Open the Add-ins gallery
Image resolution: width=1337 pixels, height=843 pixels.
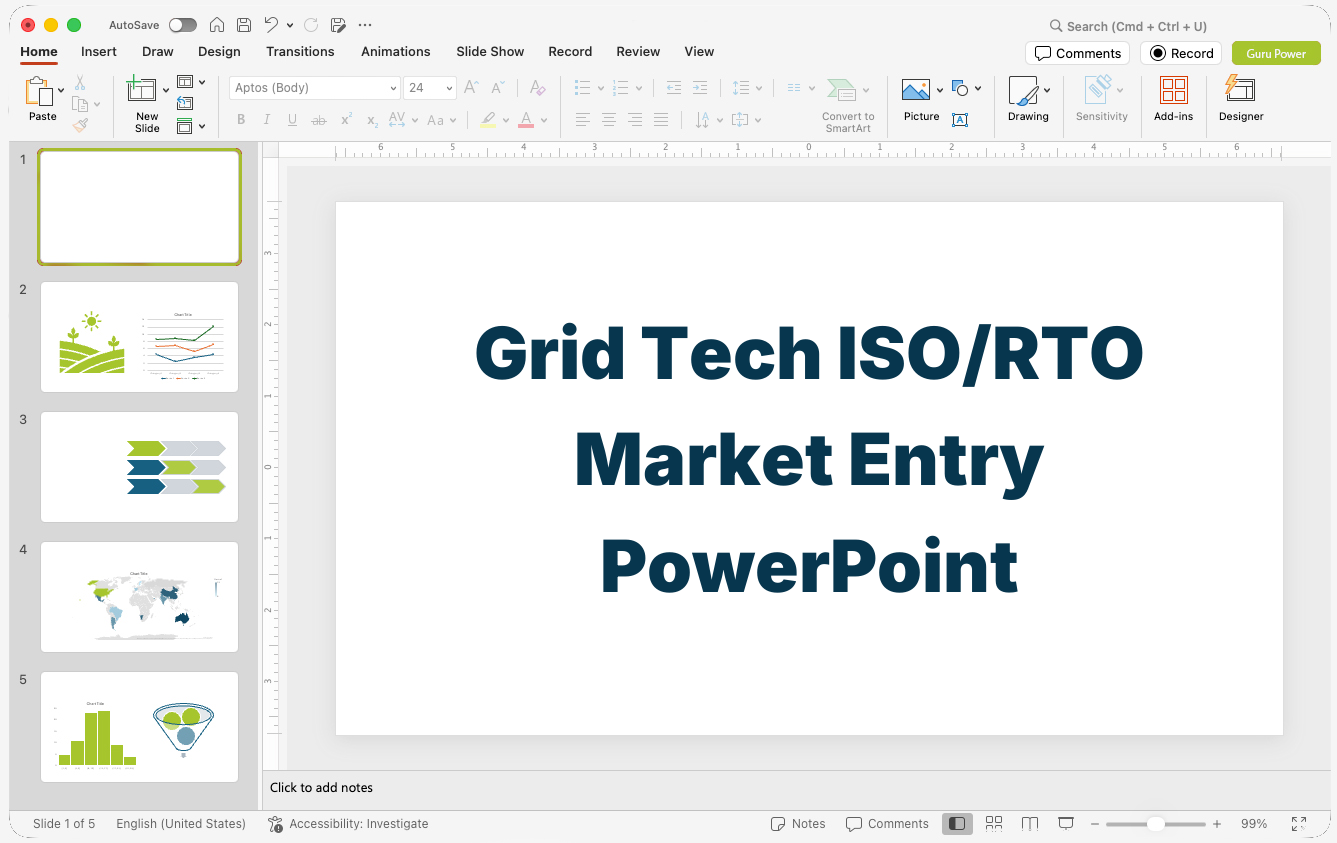point(1173,90)
